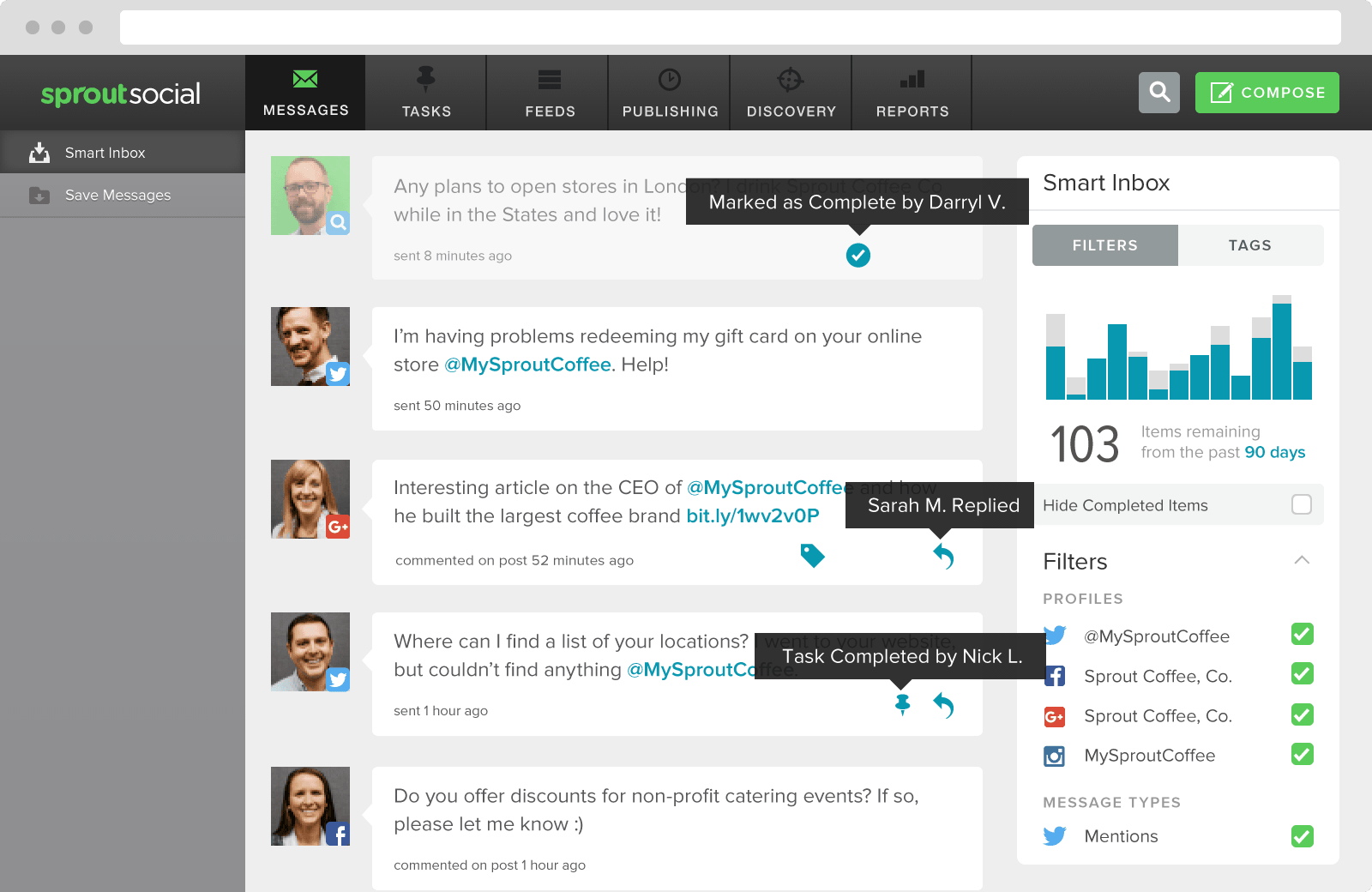The height and width of the screenshot is (892, 1372).
Task: Open the Discovery section
Action: click(790, 92)
